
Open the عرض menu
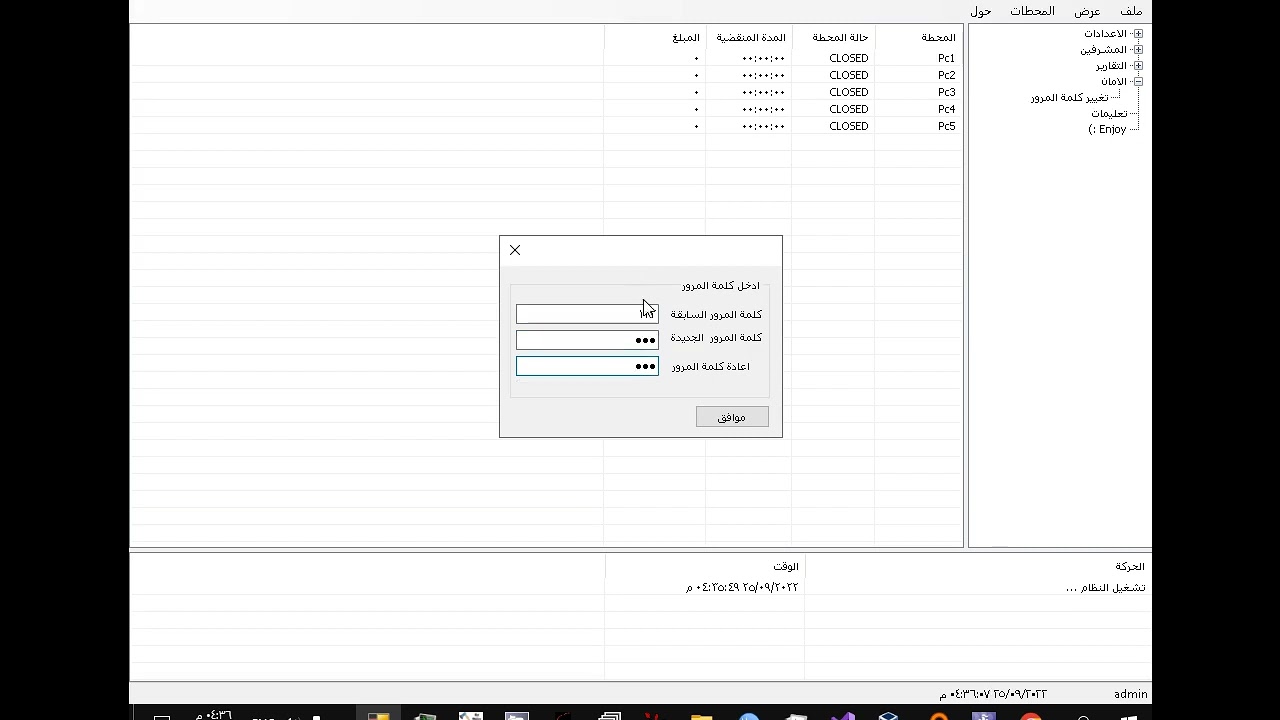[1087, 11]
